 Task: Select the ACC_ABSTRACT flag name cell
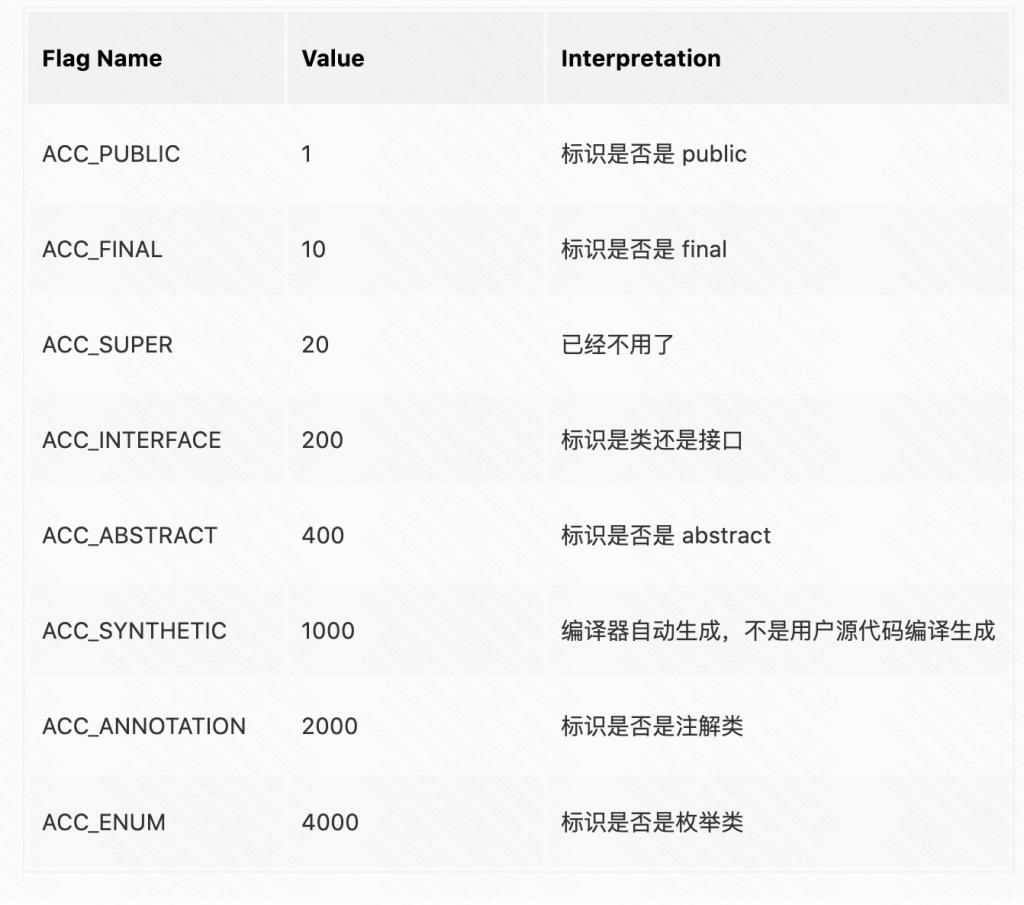(129, 536)
